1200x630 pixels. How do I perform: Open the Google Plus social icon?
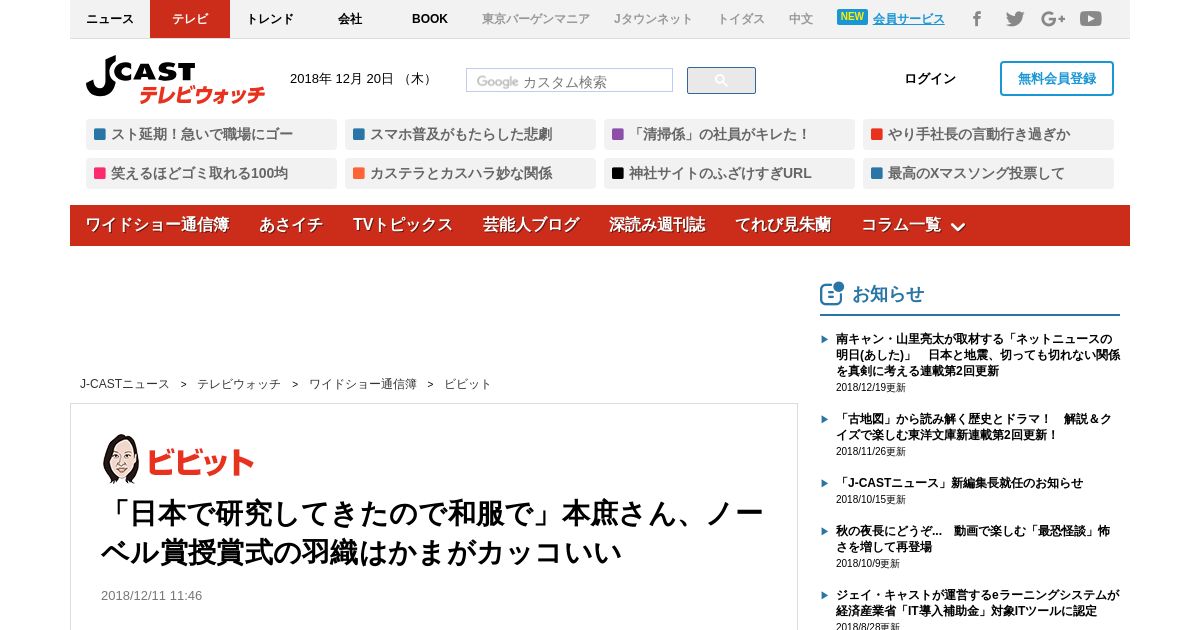(1053, 19)
